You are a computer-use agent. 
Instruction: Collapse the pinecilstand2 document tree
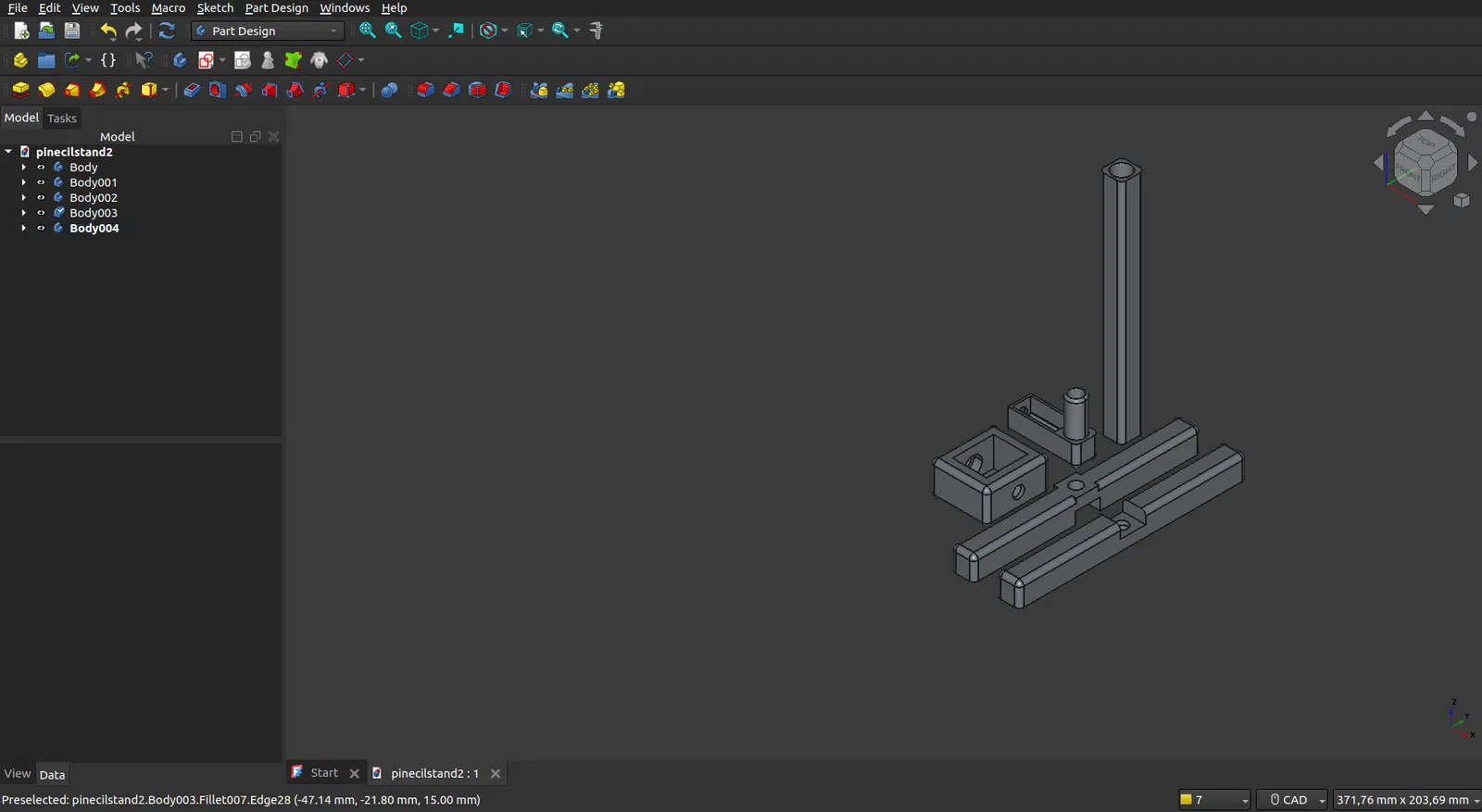[8, 152]
